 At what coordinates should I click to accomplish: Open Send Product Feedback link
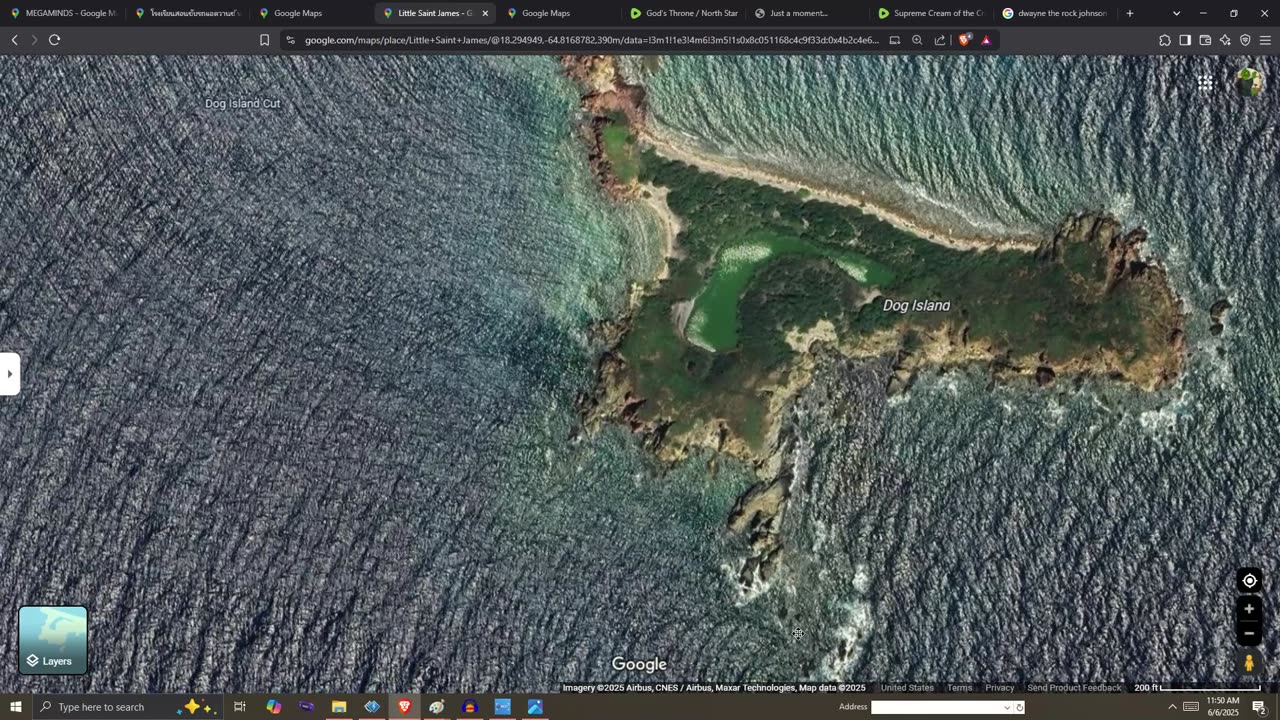tap(1074, 688)
